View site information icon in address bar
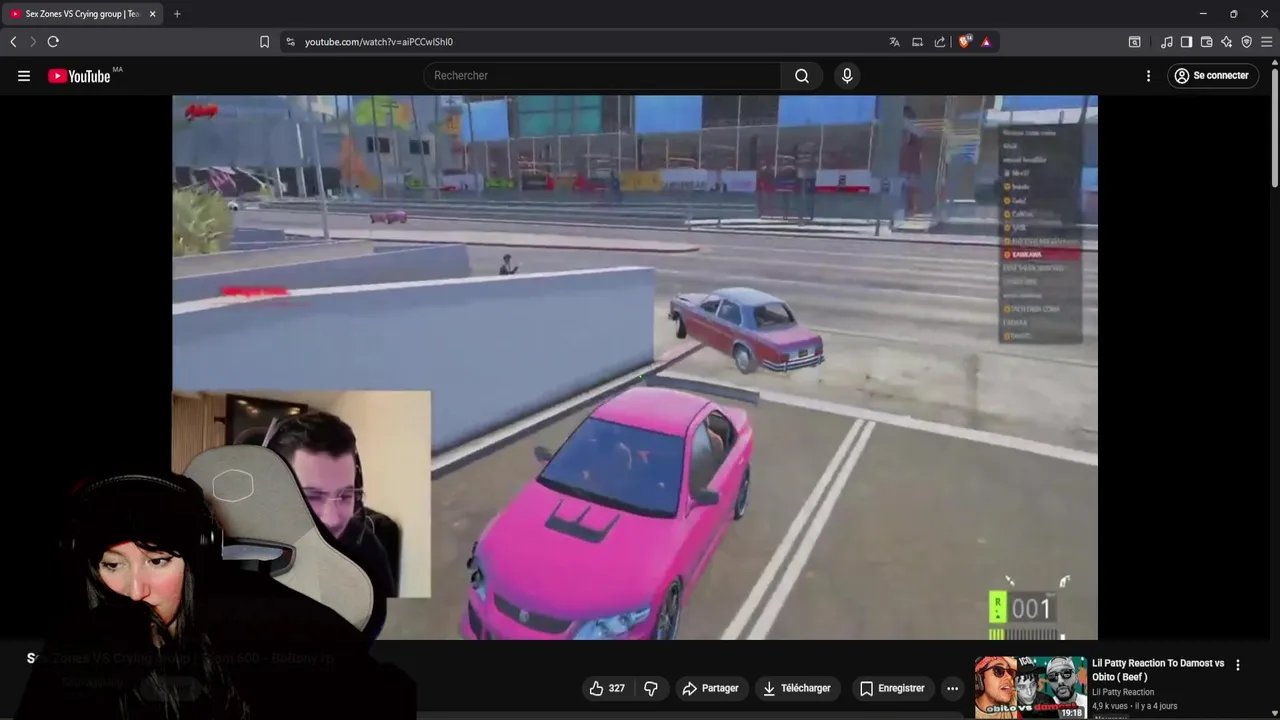This screenshot has height=720, width=1280. (291, 42)
